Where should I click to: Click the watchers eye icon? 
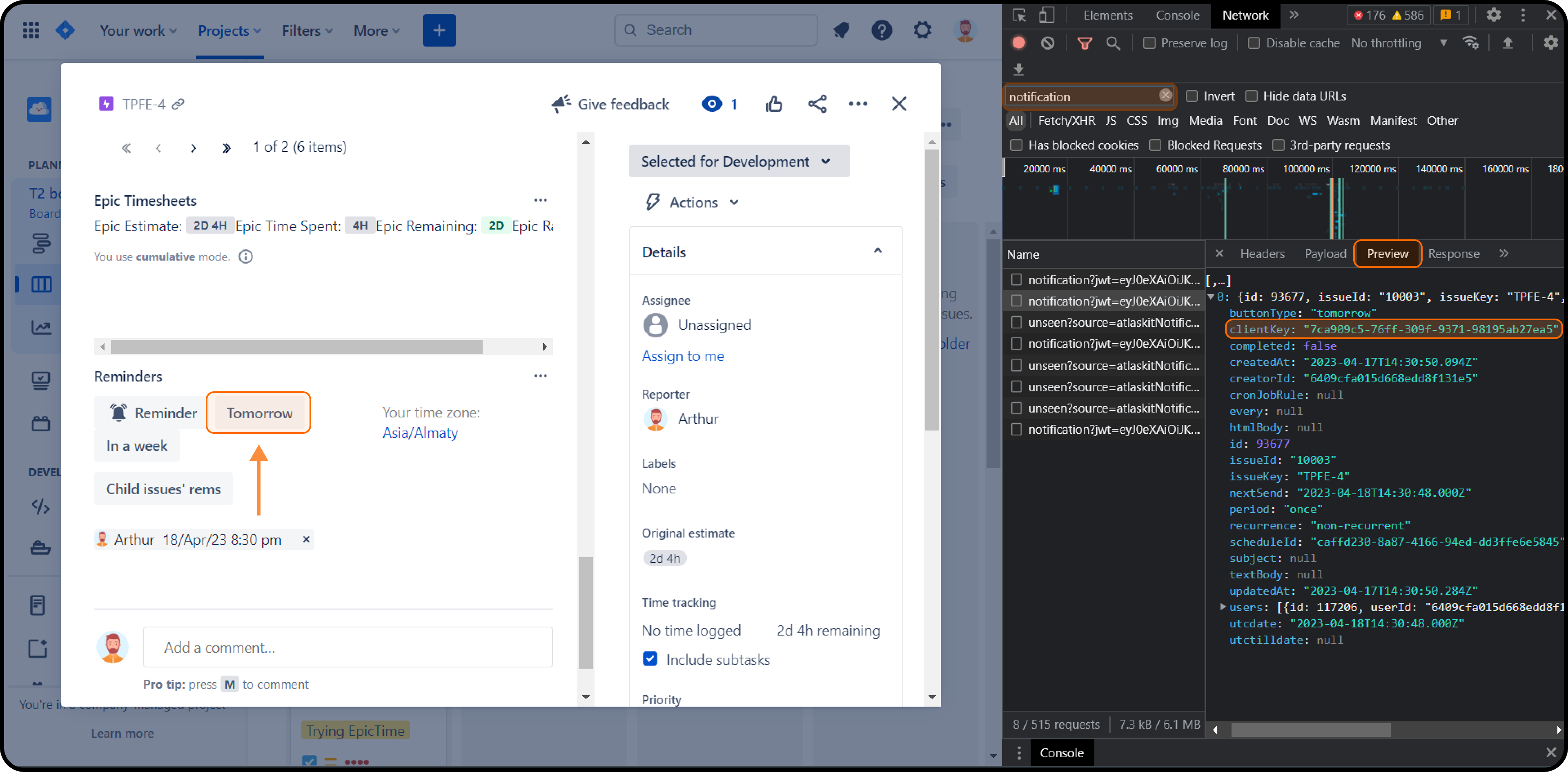(711, 104)
